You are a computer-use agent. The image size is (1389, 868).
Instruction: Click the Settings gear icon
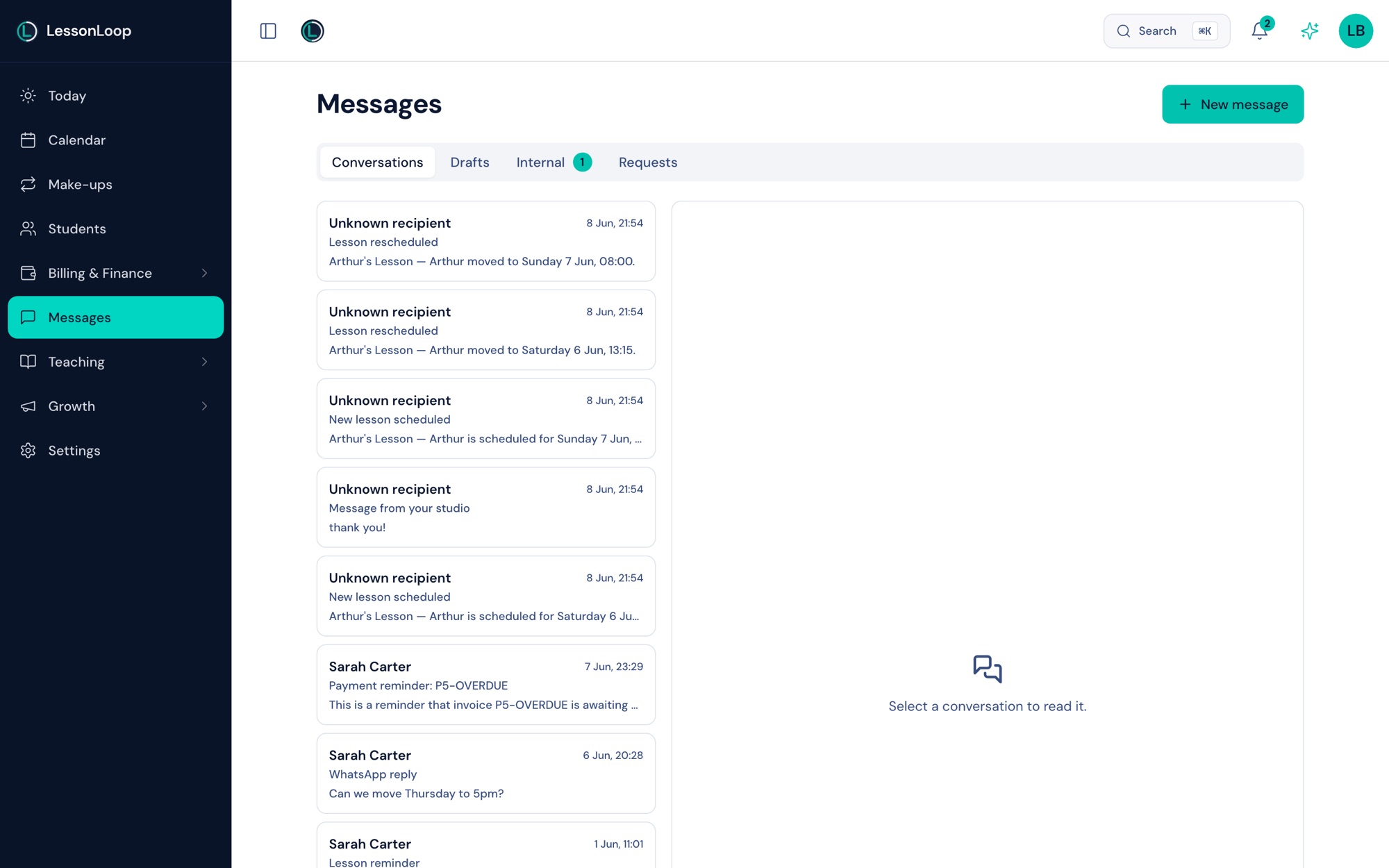point(28,451)
